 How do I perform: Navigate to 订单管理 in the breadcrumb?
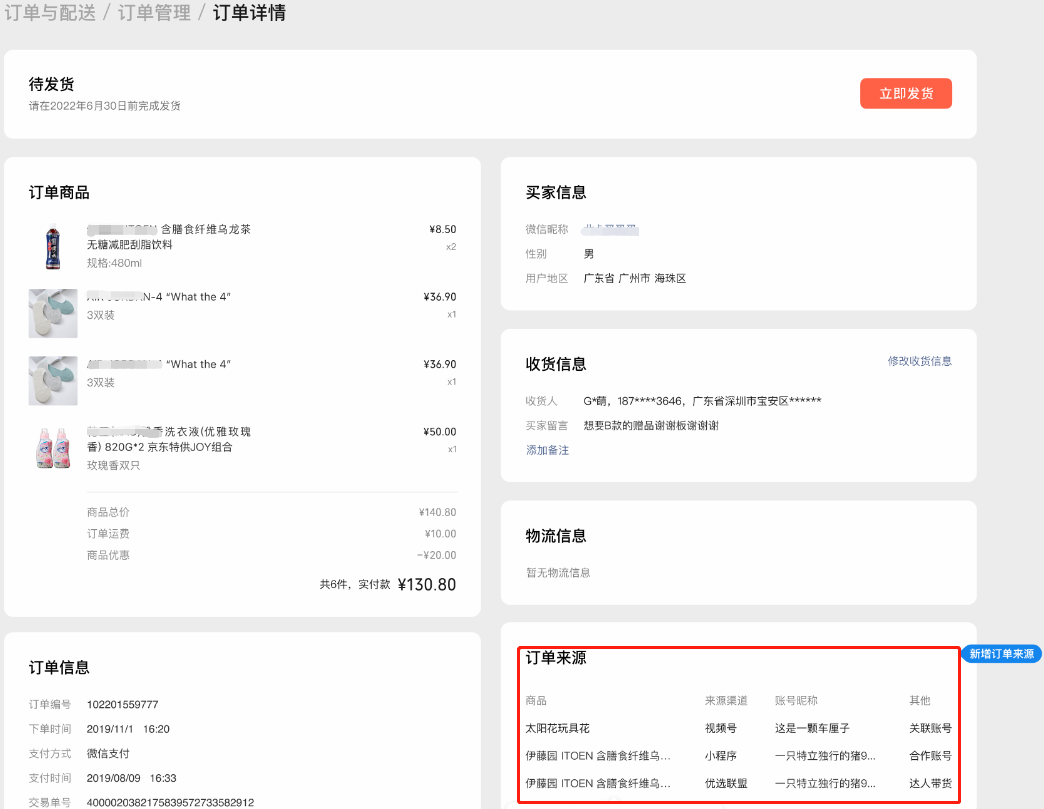[x=154, y=14]
